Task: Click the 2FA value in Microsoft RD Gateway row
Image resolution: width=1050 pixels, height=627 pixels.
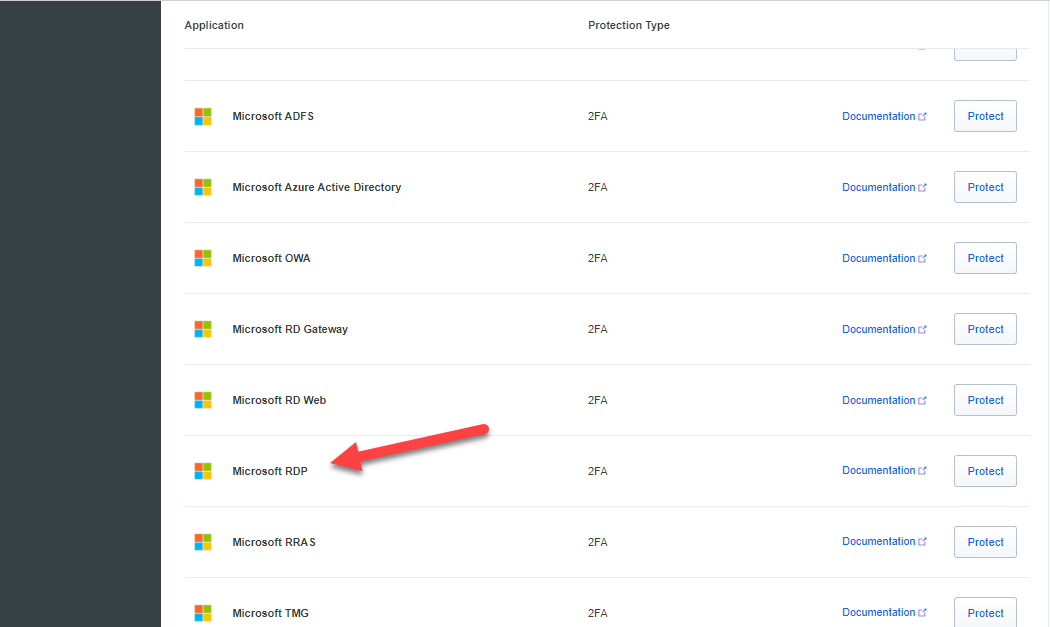Action: pos(597,330)
